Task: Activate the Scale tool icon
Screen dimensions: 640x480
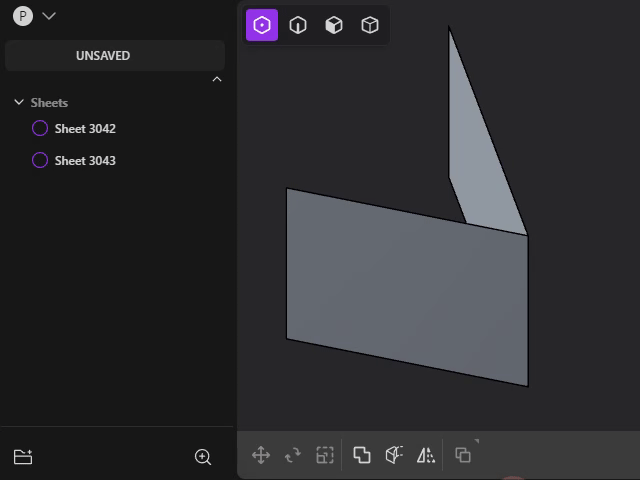Action: (325, 455)
